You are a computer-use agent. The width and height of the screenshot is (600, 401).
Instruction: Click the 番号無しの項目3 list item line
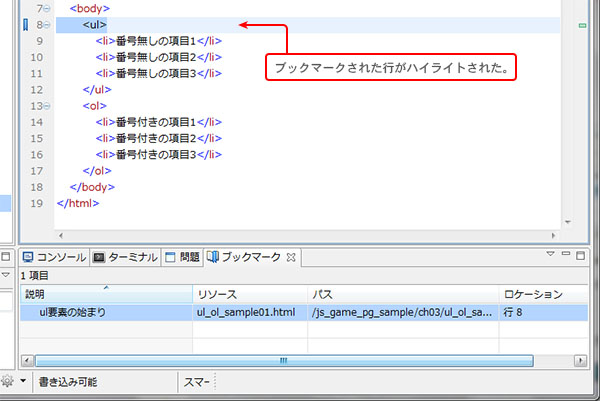[159, 73]
